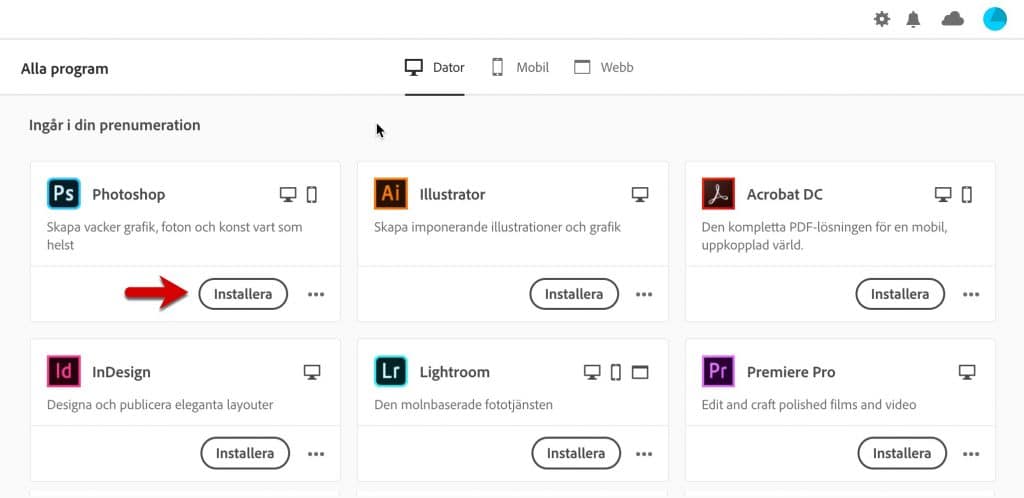Image resolution: width=1024 pixels, height=498 pixels.
Task: Click the Illustrator Ai app icon
Action: tap(391, 194)
